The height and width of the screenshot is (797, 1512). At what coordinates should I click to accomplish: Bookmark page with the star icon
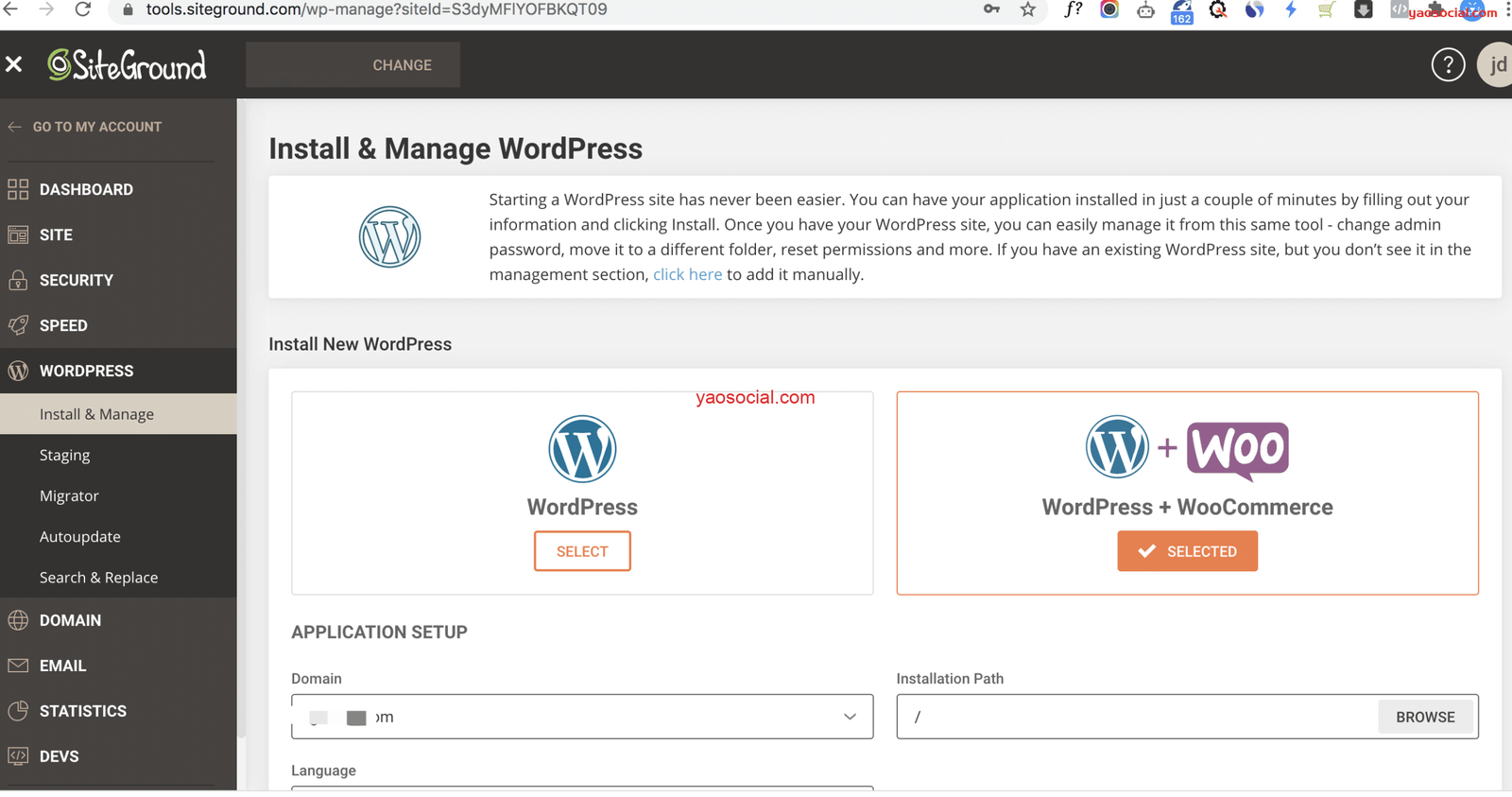(x=1028, y=10)
